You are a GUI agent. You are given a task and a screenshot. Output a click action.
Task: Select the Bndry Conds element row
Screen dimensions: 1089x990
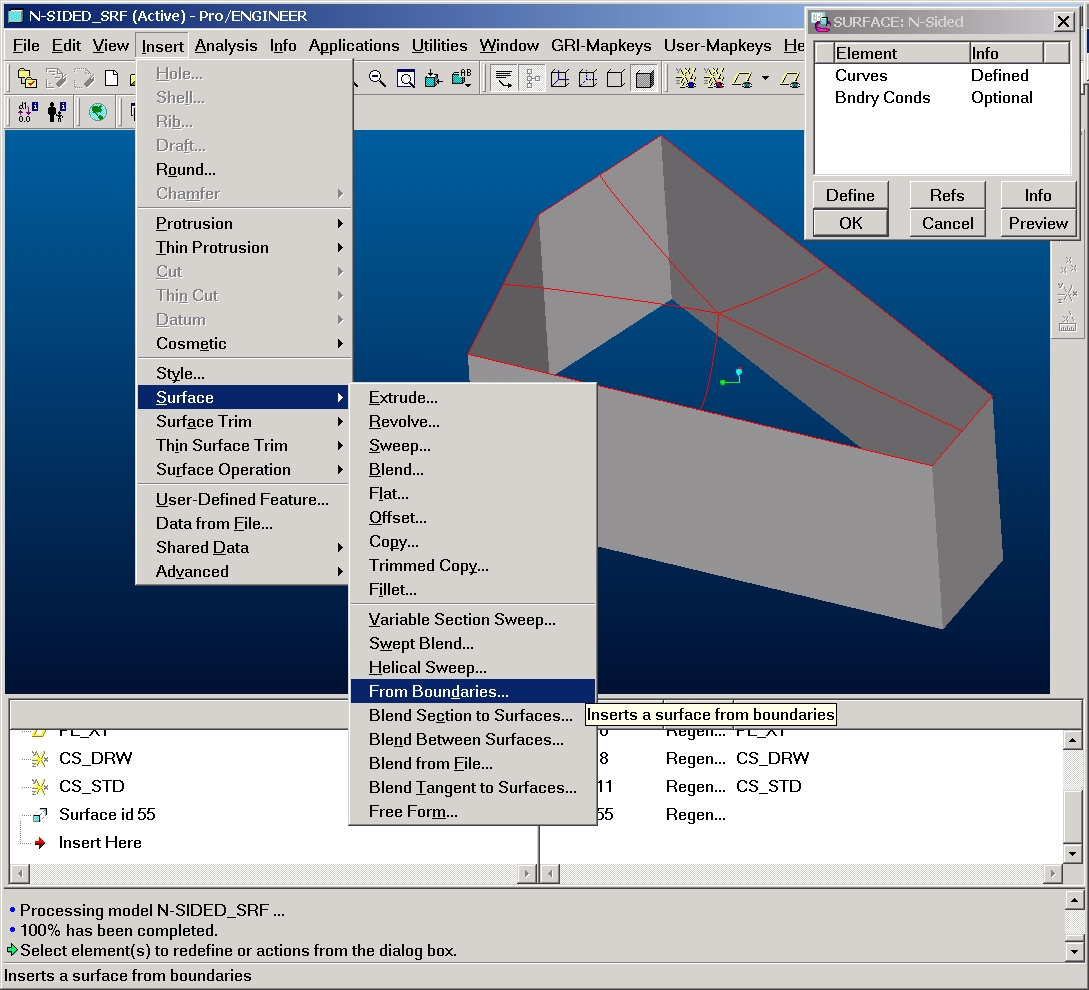tap(942, 98)
